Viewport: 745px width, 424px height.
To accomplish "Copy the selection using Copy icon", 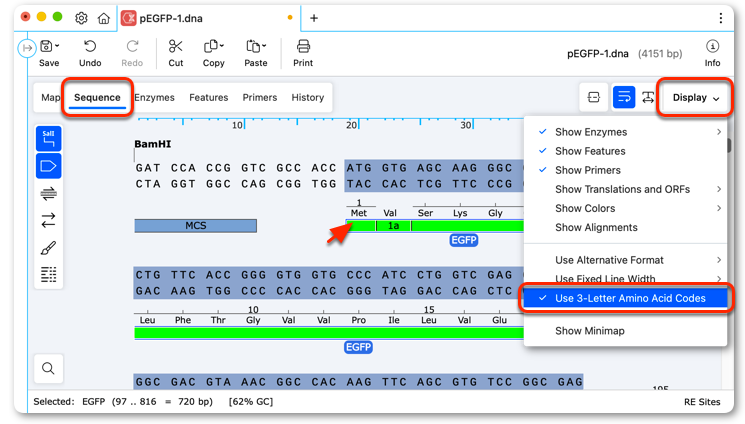I will tap(210, 47).
